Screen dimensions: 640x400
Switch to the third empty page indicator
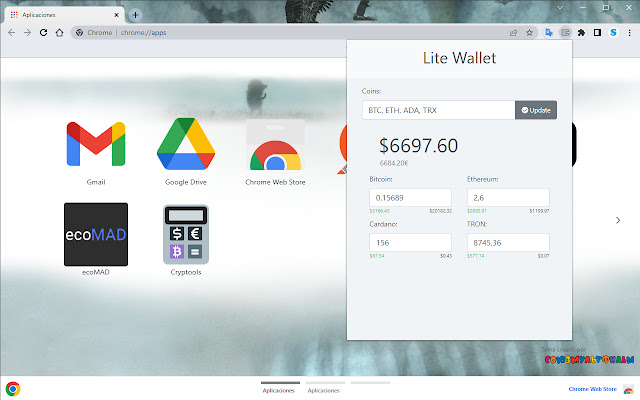[370, 384]
